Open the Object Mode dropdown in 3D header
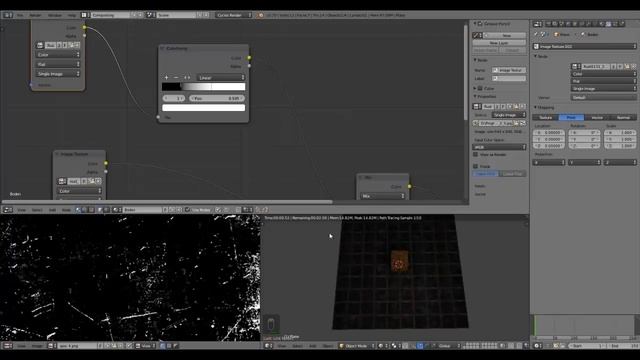 357,346
